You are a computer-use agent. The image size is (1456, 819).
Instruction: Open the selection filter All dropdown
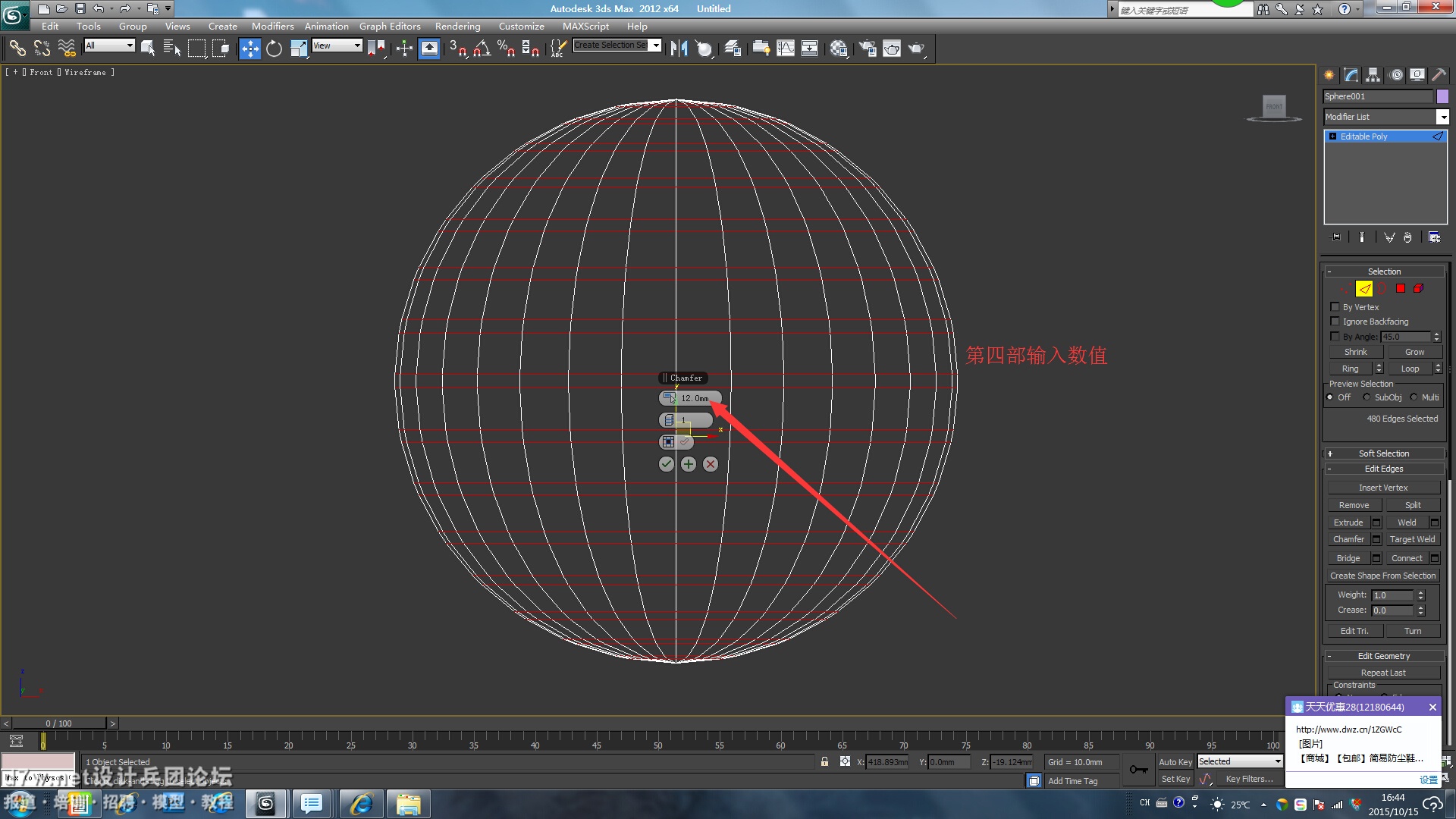click(x=109, y=45)
